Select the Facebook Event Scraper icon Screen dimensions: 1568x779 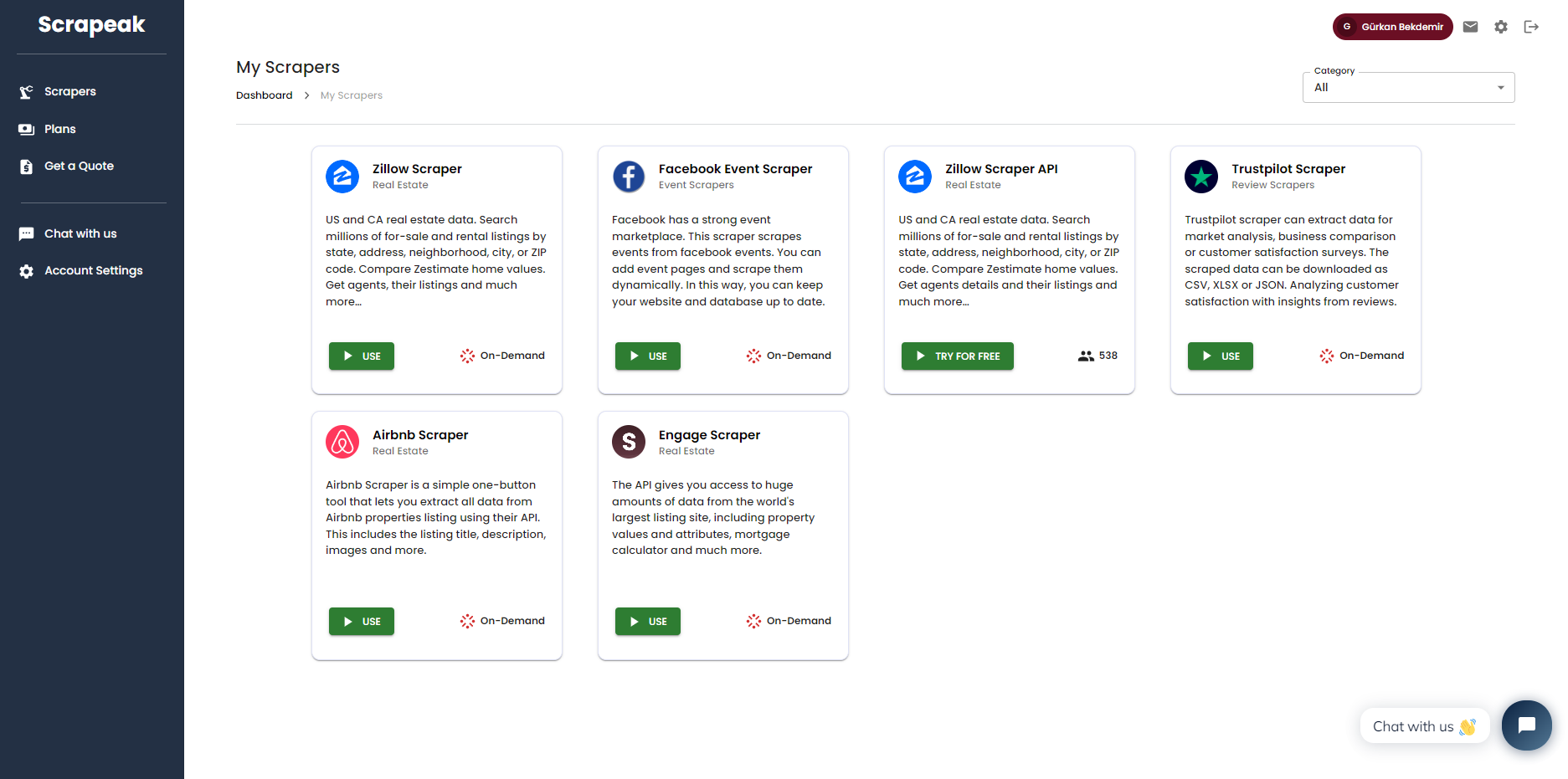629,177
